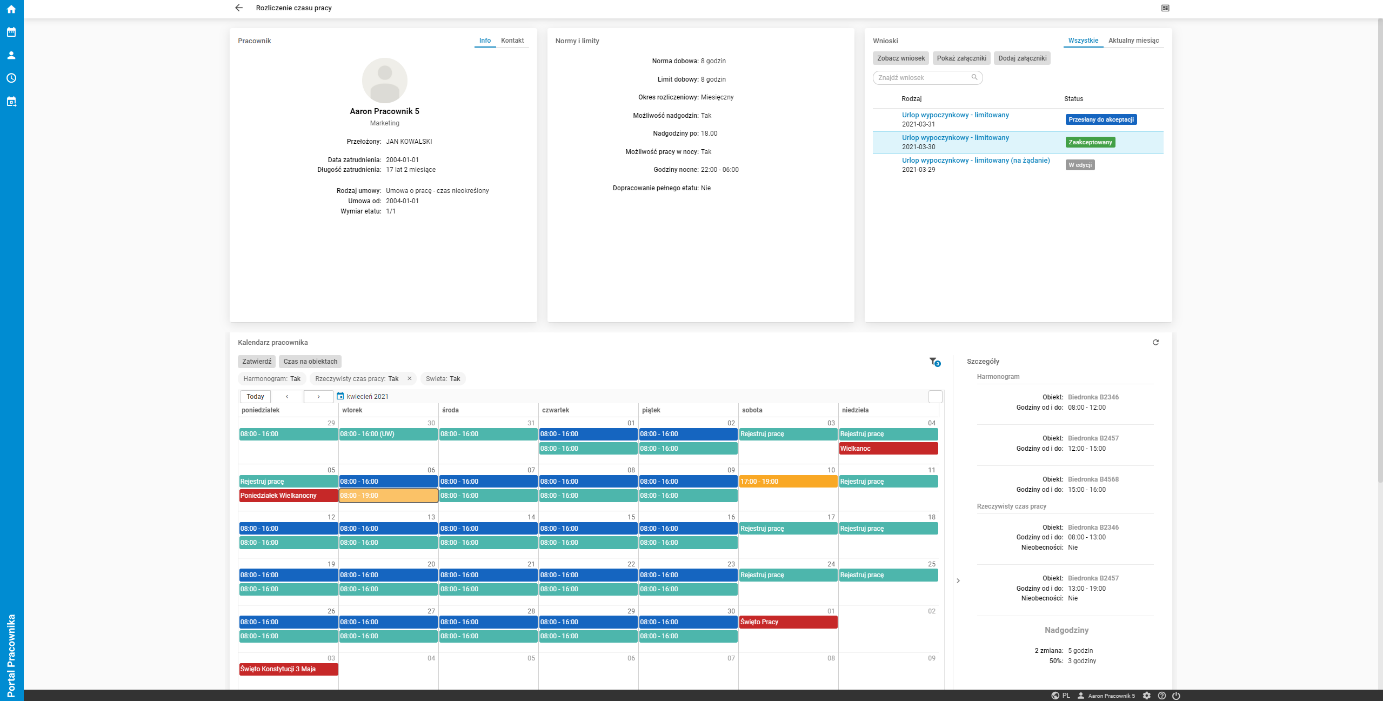Go back with the arrow beside Rozliczenie czasu pracy
Image resolution: width=1383 pixels, height=701 pixels.
coord(239,7)
